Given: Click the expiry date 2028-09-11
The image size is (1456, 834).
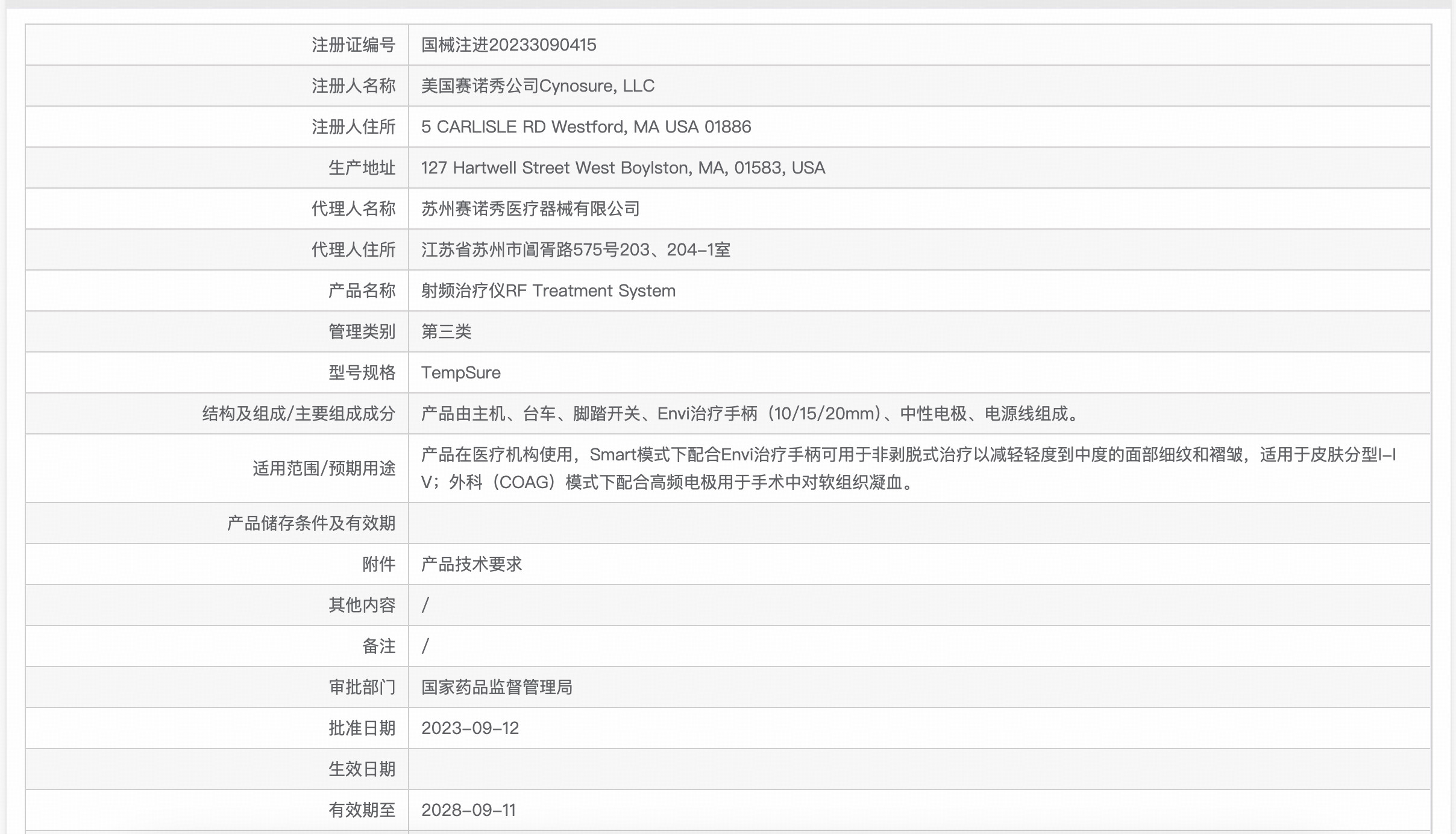Looking at the screenshot, I should pos(468,810).
